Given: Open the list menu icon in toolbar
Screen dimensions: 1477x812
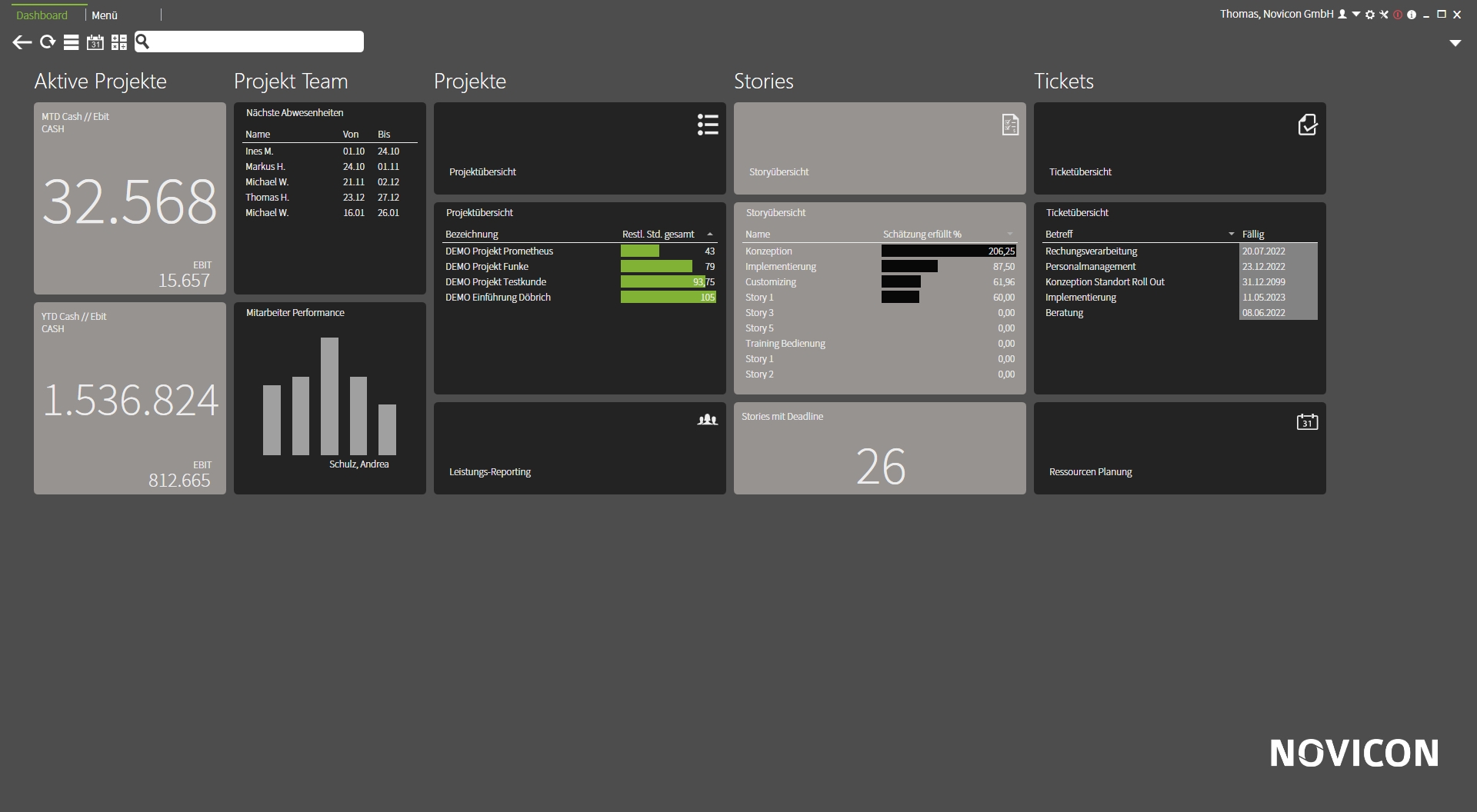Looking at the screenshot, I should click(x=71, y=42).
